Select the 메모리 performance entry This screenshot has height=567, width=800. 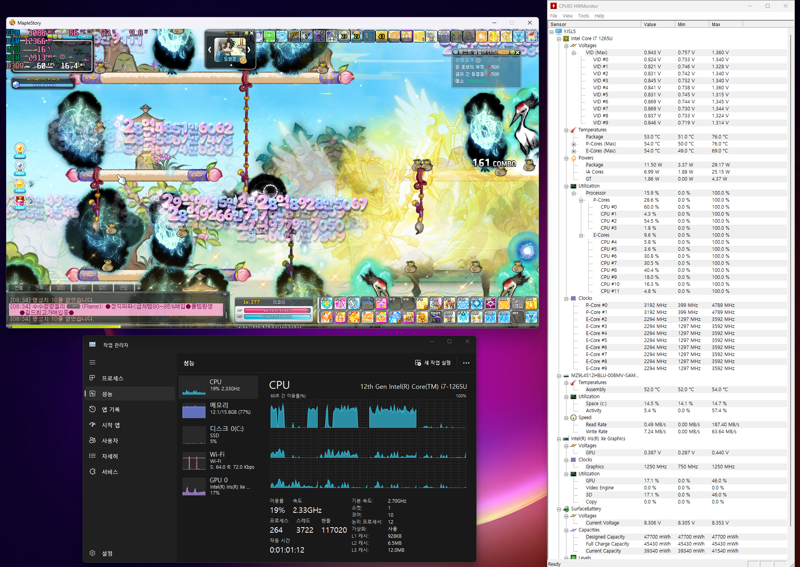[218, 410]
